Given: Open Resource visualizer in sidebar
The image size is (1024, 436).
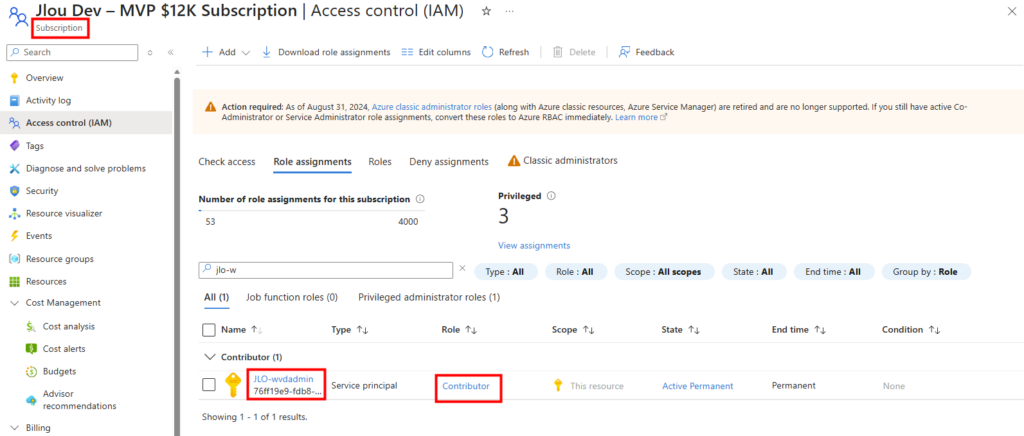Looking at the screenshot, I should click(x=63, y=213).
